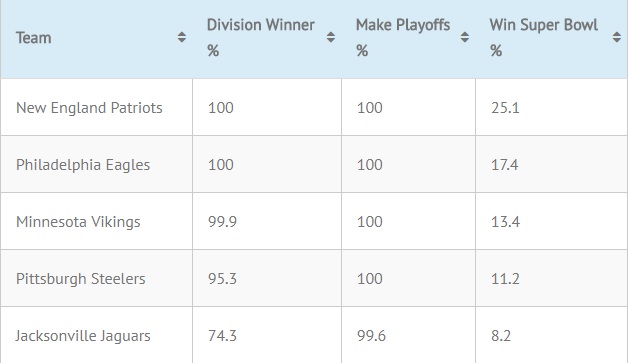Sort by Division Winner % arrows icon
This screenshot has width=628, height=363.
(330, 37)
